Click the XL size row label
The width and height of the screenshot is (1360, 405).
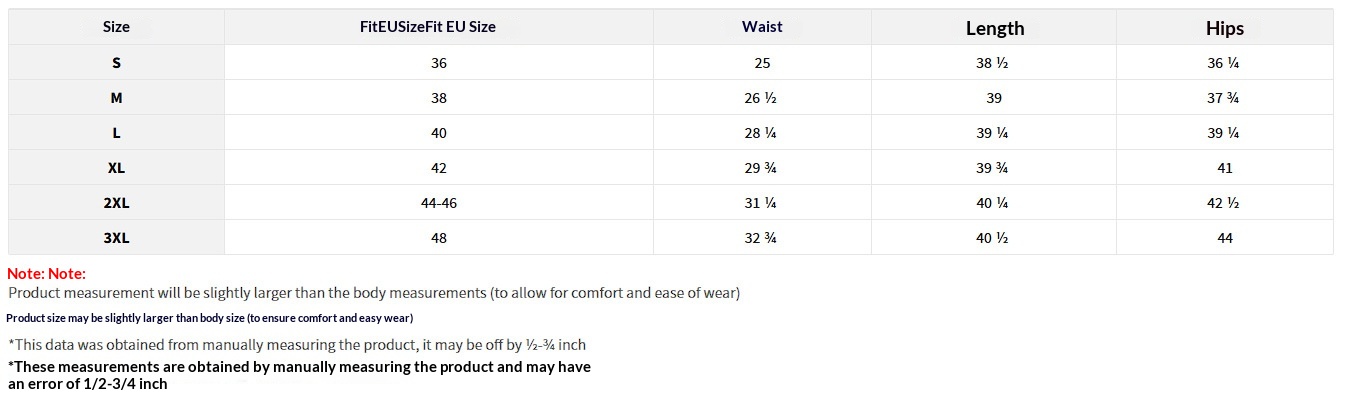[x=116, y=168]
